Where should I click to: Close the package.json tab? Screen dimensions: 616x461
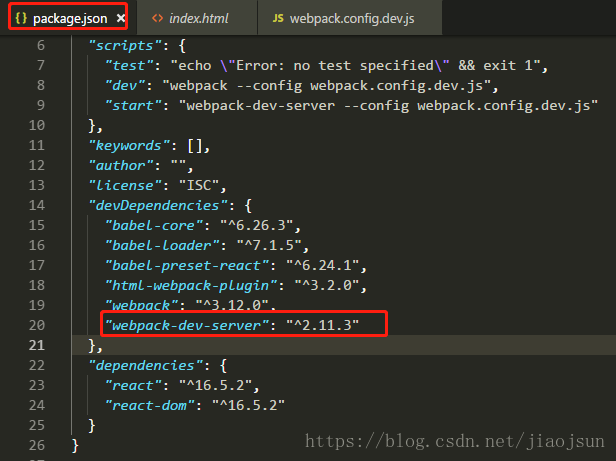[121, 18]
